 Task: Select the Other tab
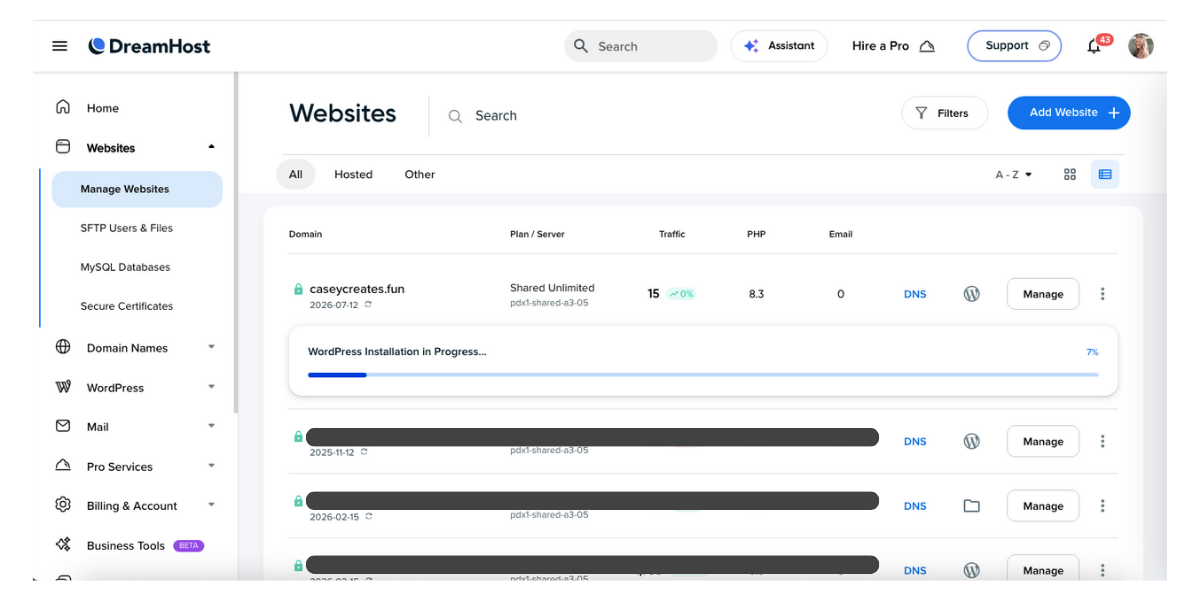[420, 174]
